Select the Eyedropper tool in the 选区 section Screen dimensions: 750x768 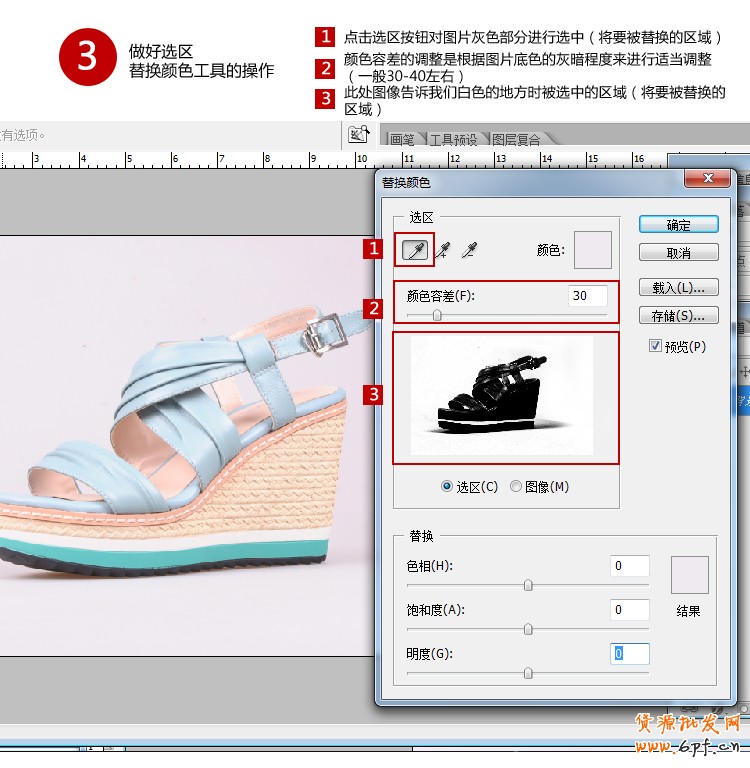414,250
